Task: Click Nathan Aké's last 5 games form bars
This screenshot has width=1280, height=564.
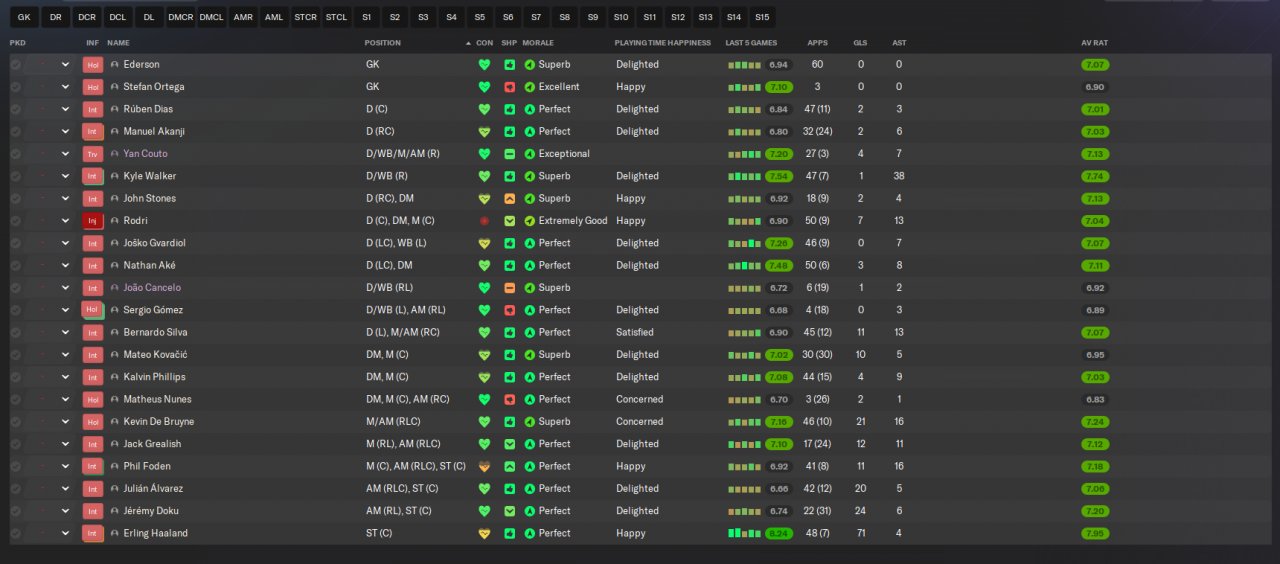Action: [x=744, y=266]
